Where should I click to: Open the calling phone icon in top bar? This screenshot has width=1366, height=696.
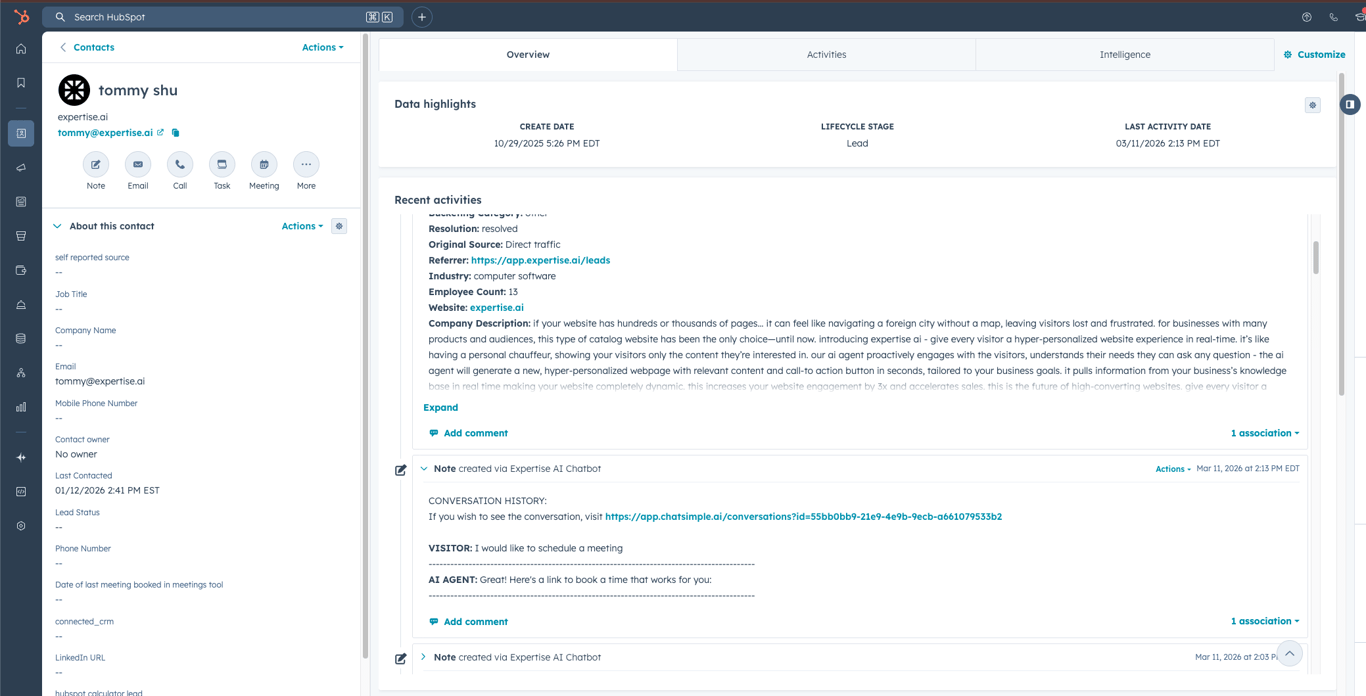coord(1333,17)
